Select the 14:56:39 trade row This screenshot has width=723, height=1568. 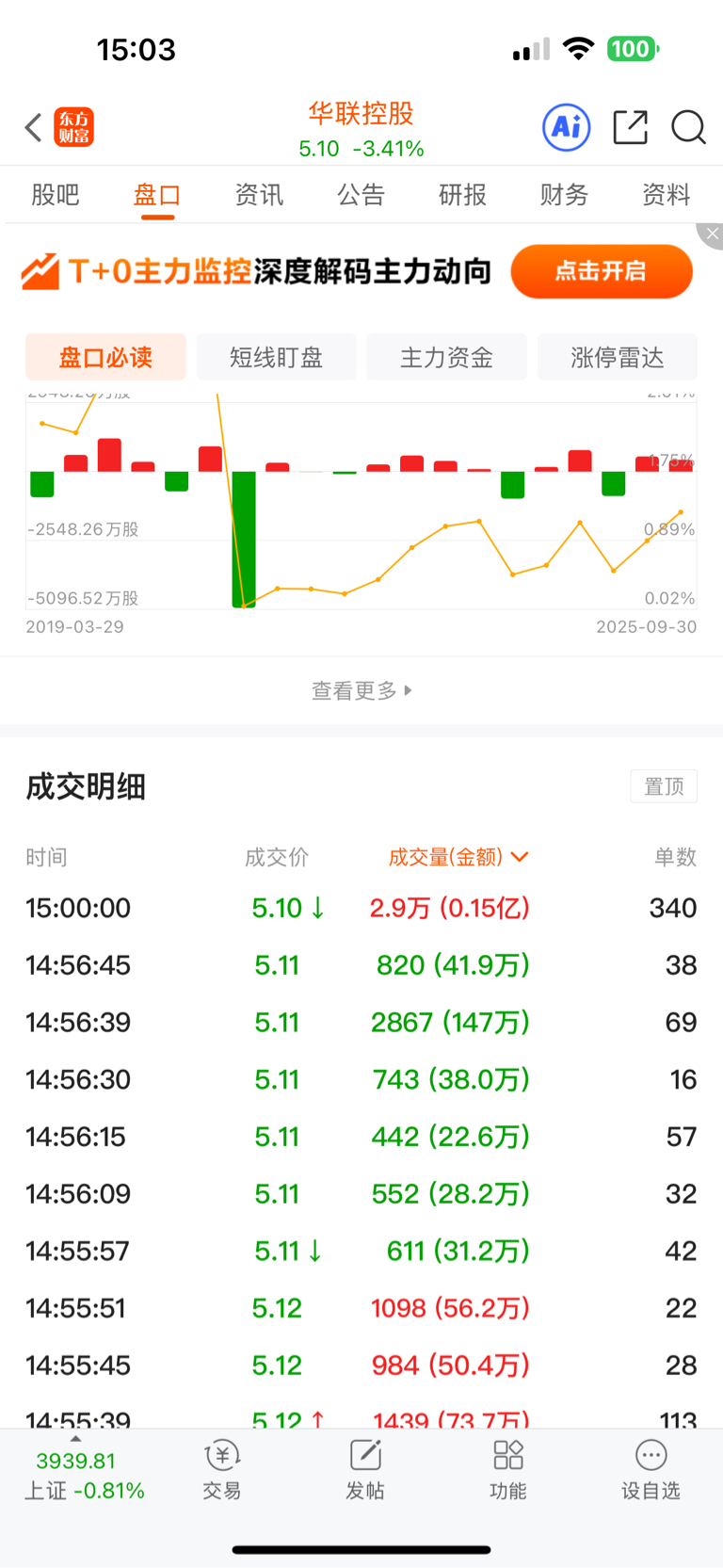361,1022
